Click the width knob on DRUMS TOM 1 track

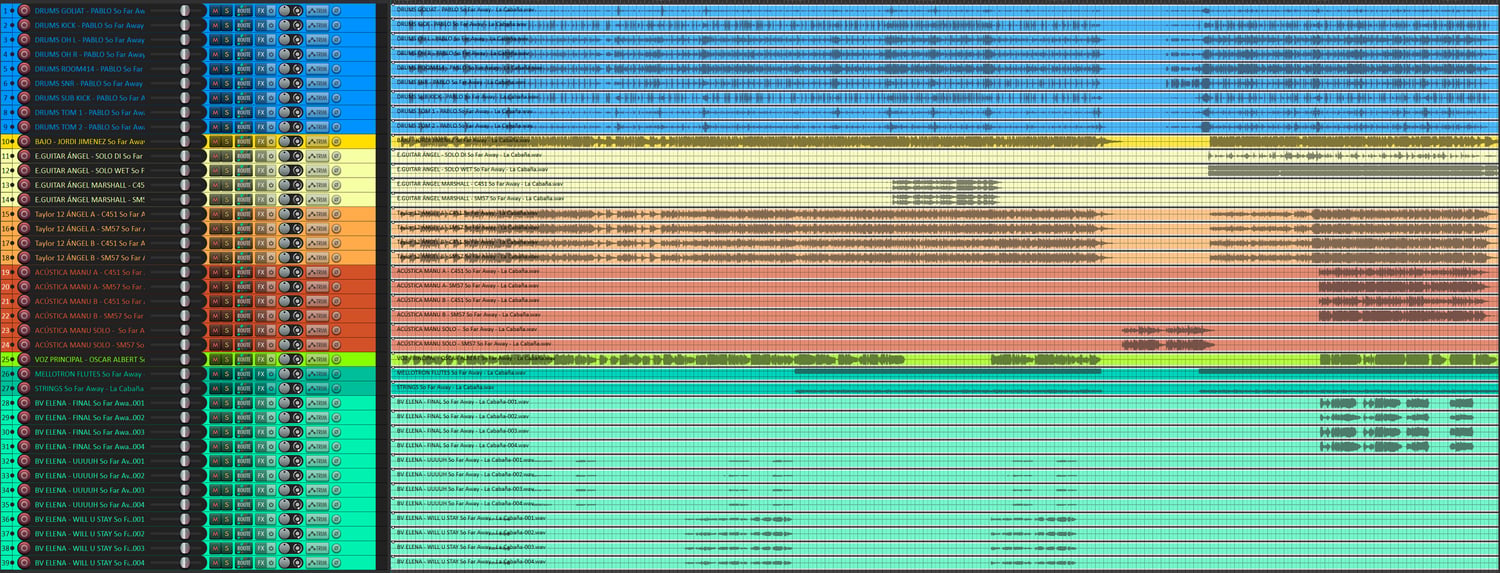click(x=297, y=112)
